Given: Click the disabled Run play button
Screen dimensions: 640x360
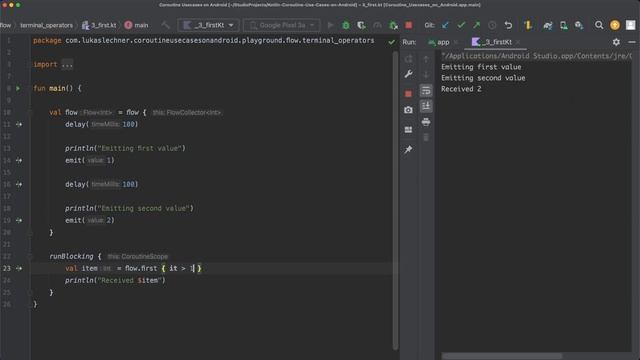Looking at the screenshot, I should point(331,25).
